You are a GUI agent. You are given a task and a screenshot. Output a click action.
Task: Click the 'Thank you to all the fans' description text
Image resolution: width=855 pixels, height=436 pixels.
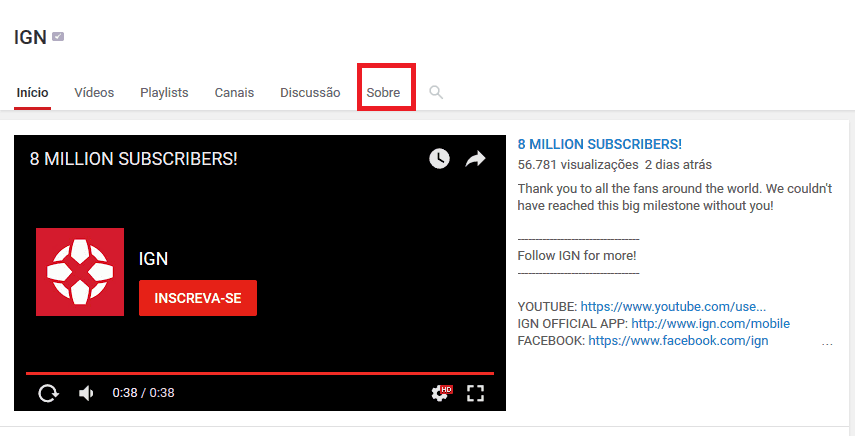675,197
